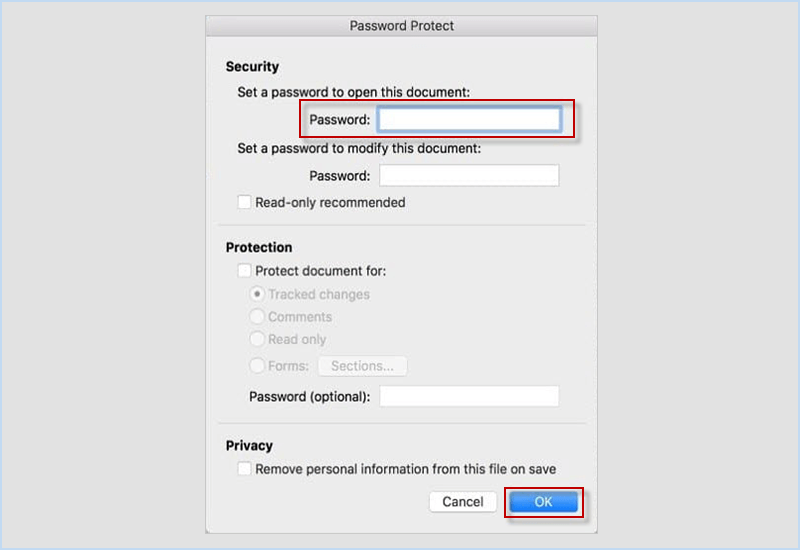The height and width of the screenshot is (550, 800).
Task: Click the password field for opening the document
Action: tap(468, 120)
